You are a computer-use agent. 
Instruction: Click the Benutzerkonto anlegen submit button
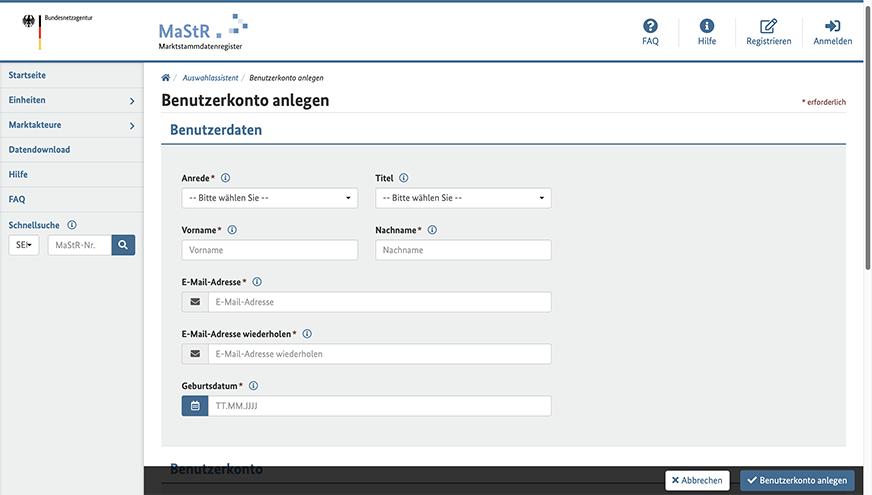point(797,481)
